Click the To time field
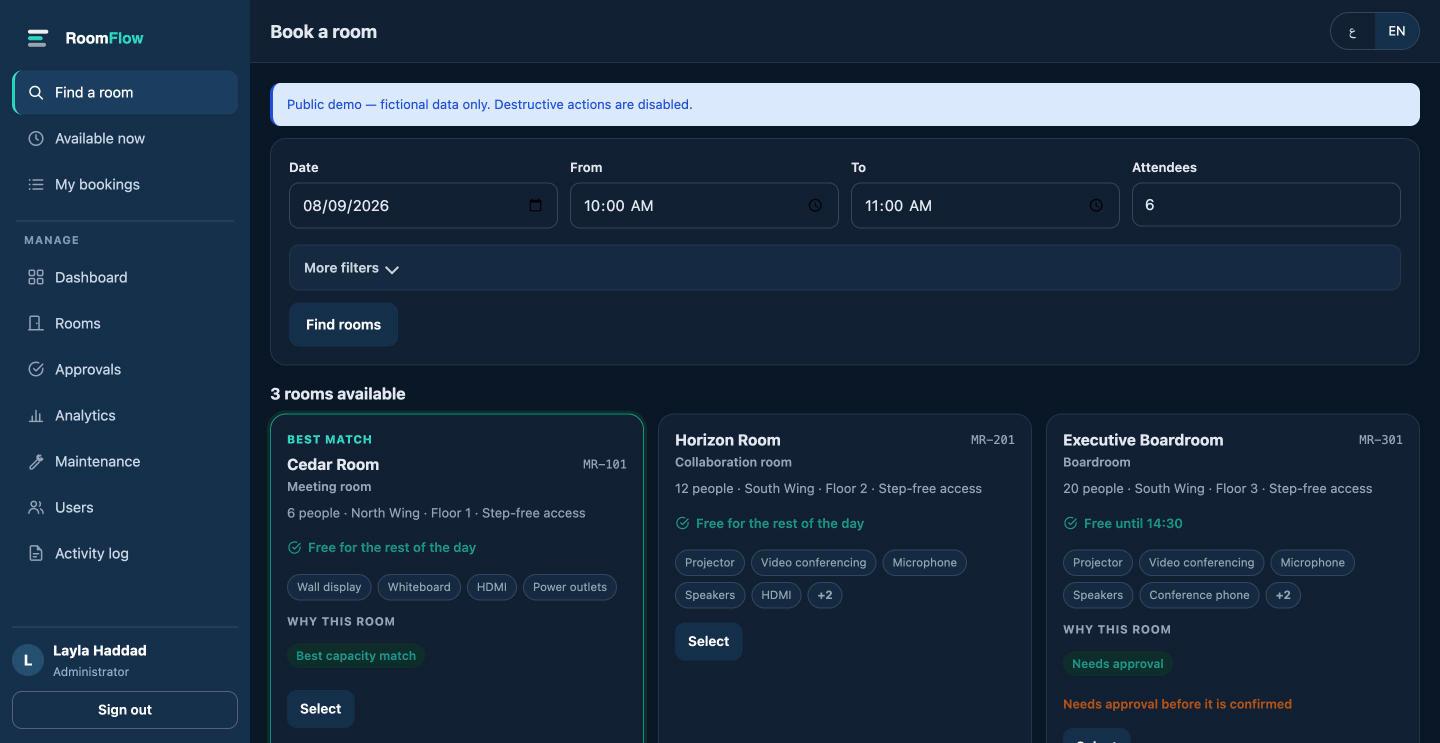1440x743 pixels. click(x=985, y=205)
